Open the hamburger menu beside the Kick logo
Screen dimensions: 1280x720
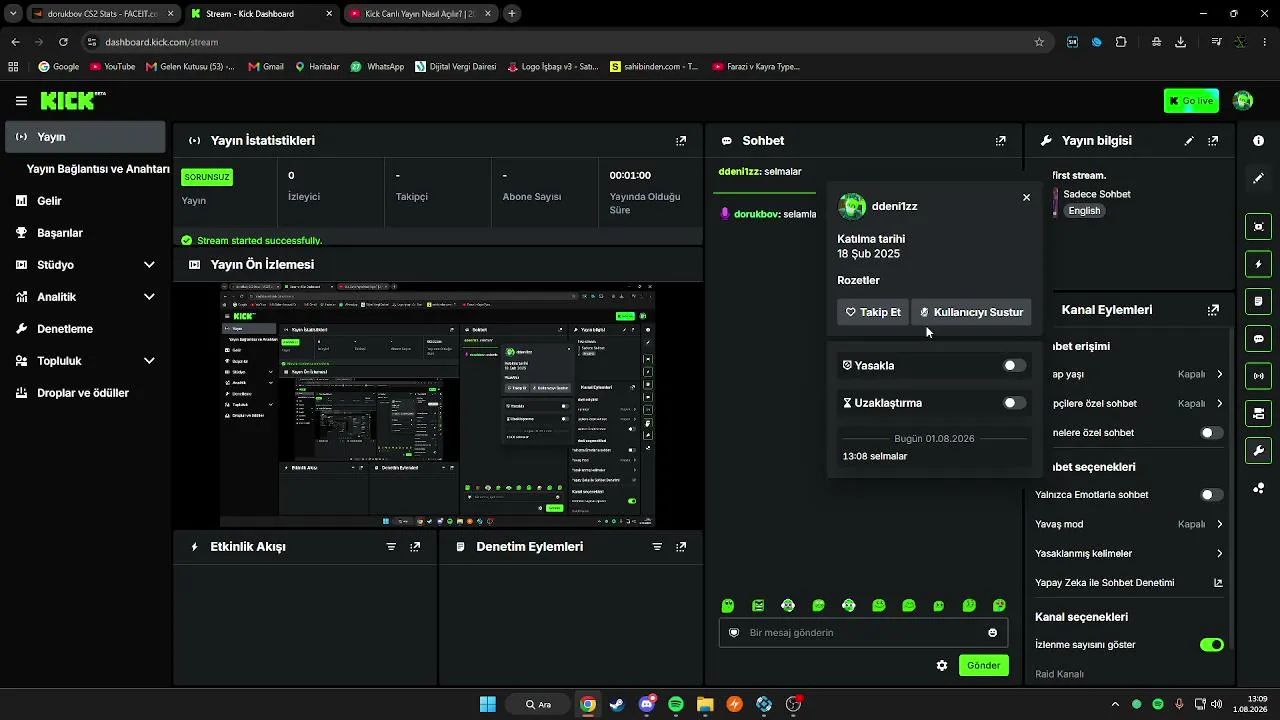coord(21,101)
